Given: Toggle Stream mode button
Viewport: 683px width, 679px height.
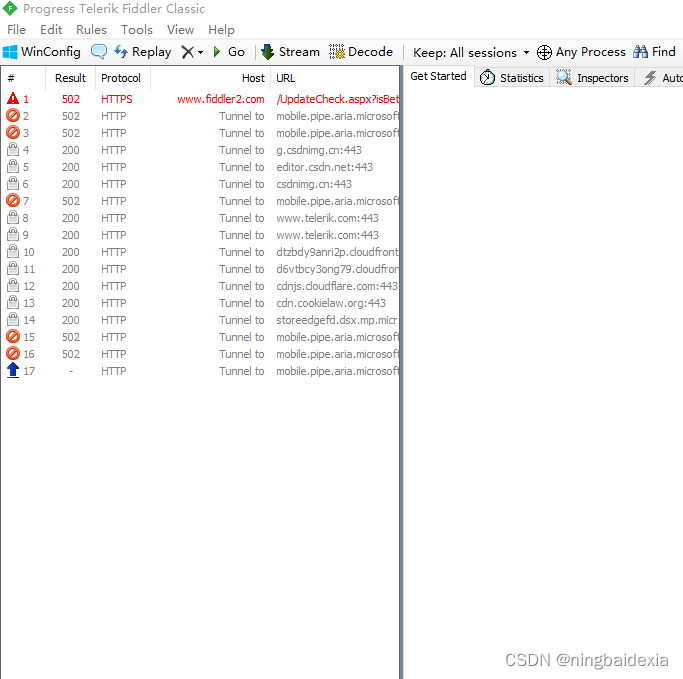Looking at the screenshot, I should click(x=290, y=52).
